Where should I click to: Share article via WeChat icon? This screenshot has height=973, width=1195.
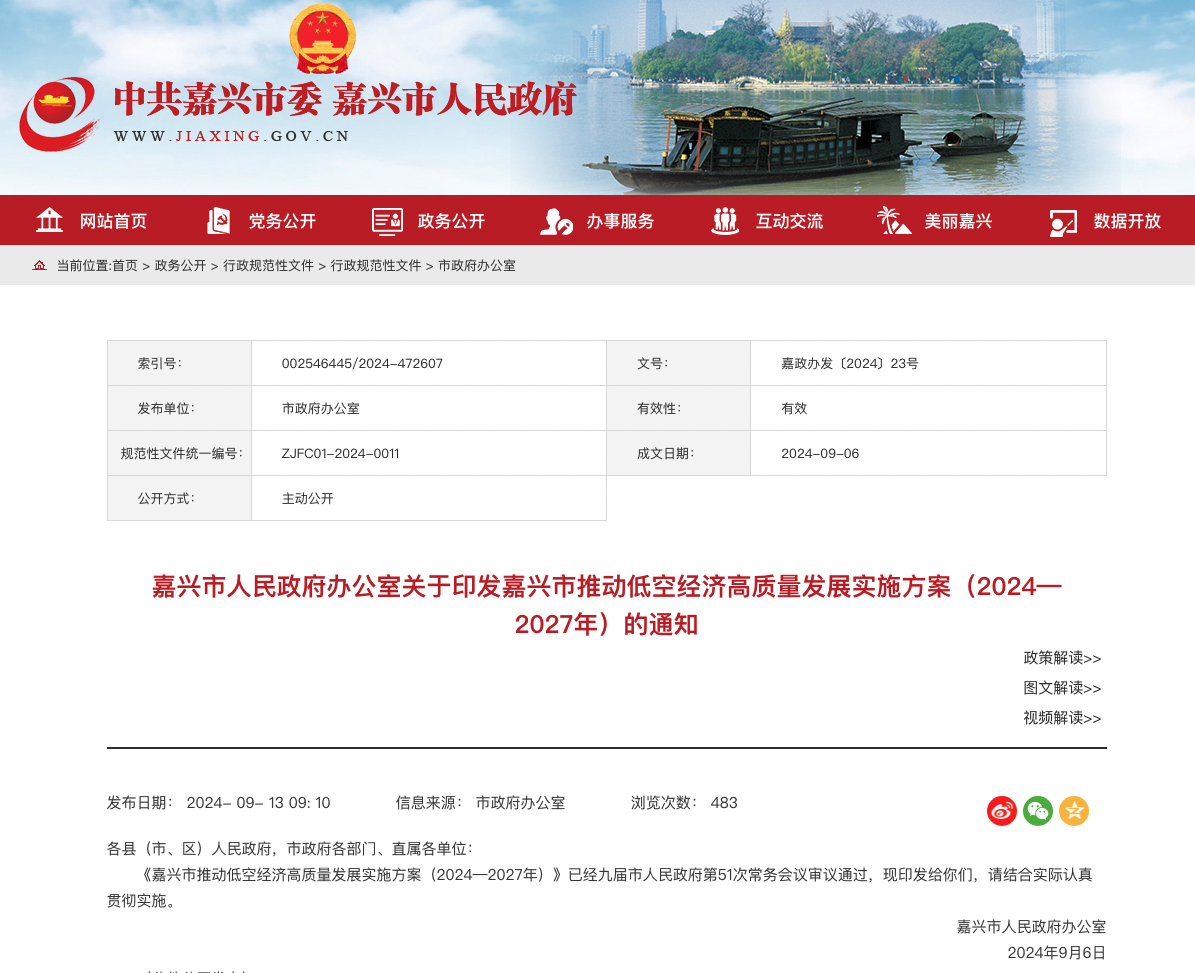pyautogui.click(x=1037, y=811)
